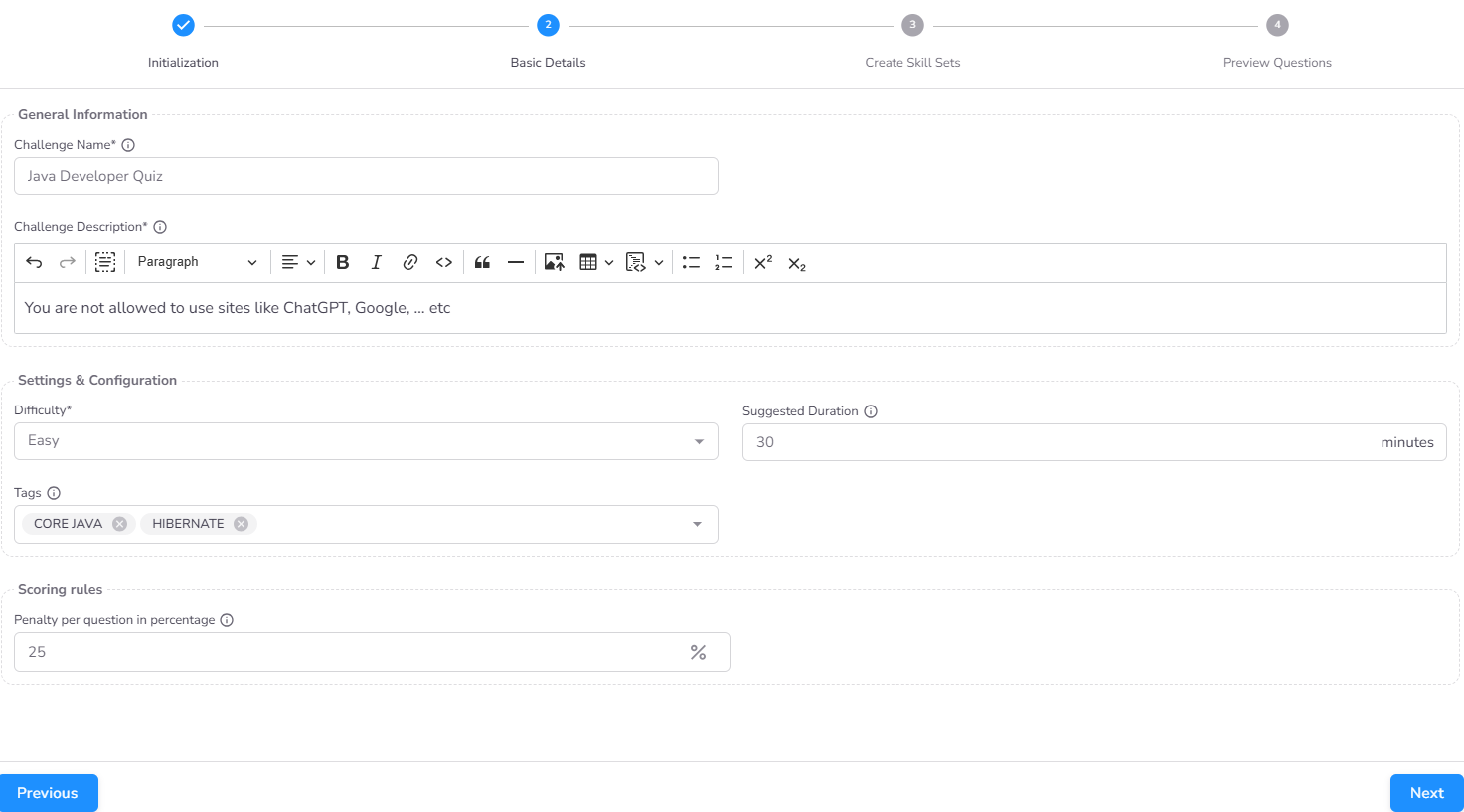
Task: Click the Next button
Action: tap(1426, 793)
